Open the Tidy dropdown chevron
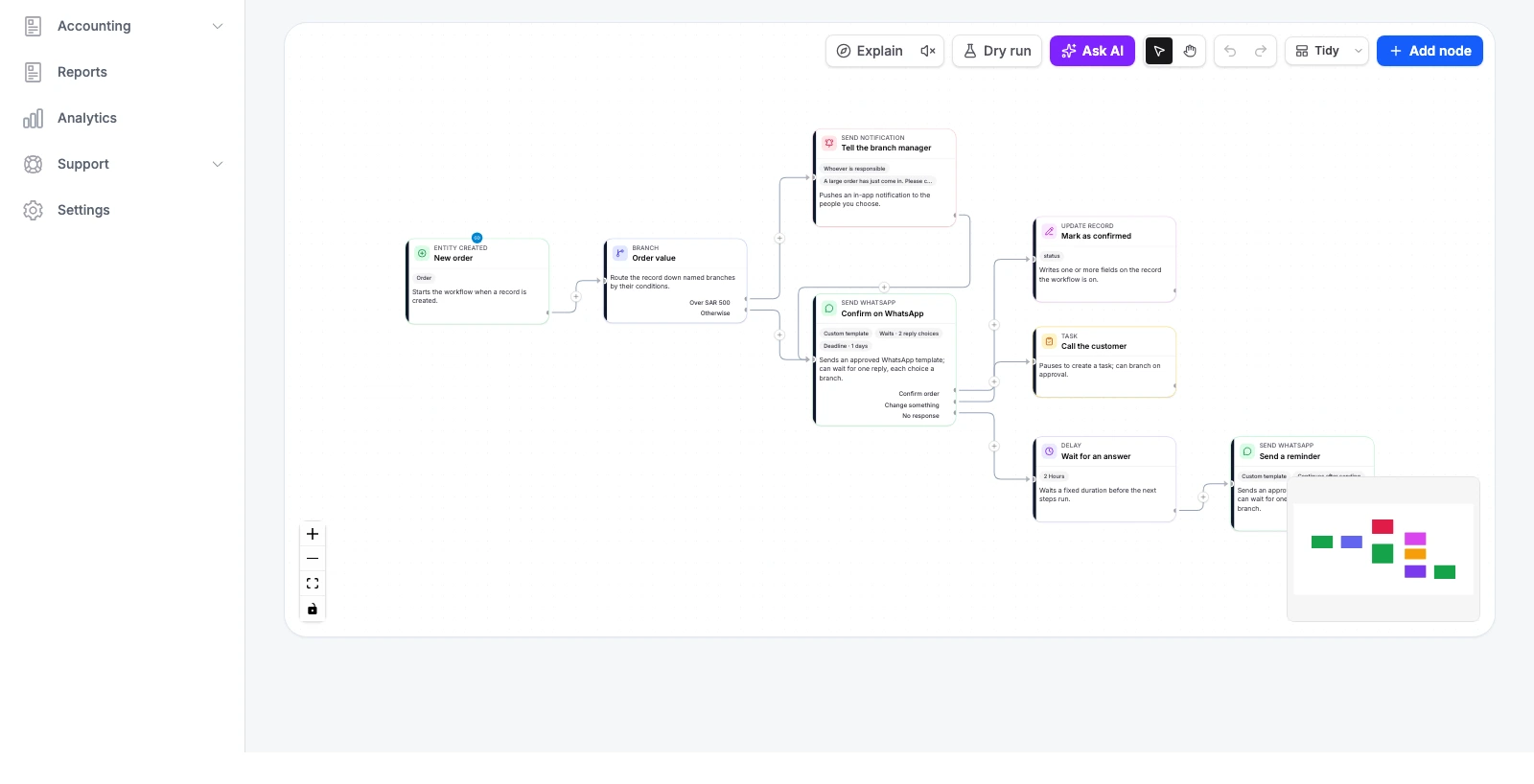This screenshot has width=1534, height=784. (x=1359, y=51)
